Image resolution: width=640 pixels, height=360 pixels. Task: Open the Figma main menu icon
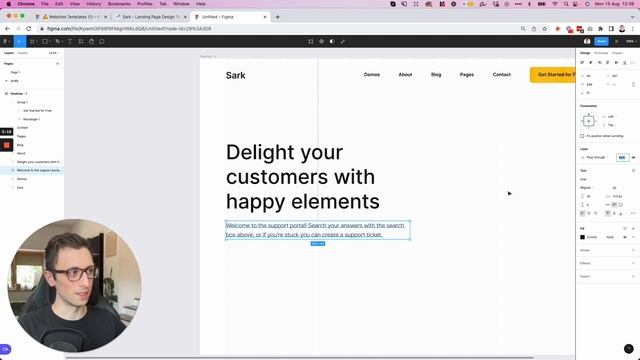pos(5,41)
